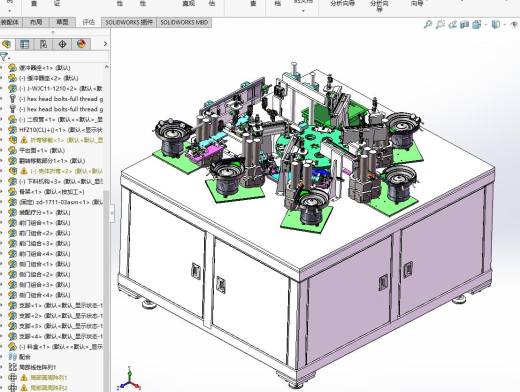Click the tree filter funnel icon
Image resolution: width=520 pixels, height=392 pixels.
click(4, 57)
